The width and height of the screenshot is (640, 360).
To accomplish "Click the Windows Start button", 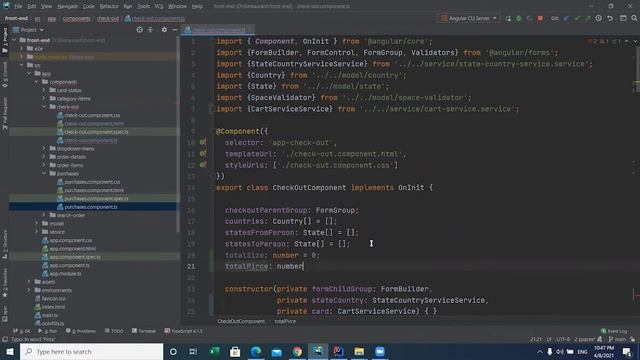I will click(x=10, y=351).
